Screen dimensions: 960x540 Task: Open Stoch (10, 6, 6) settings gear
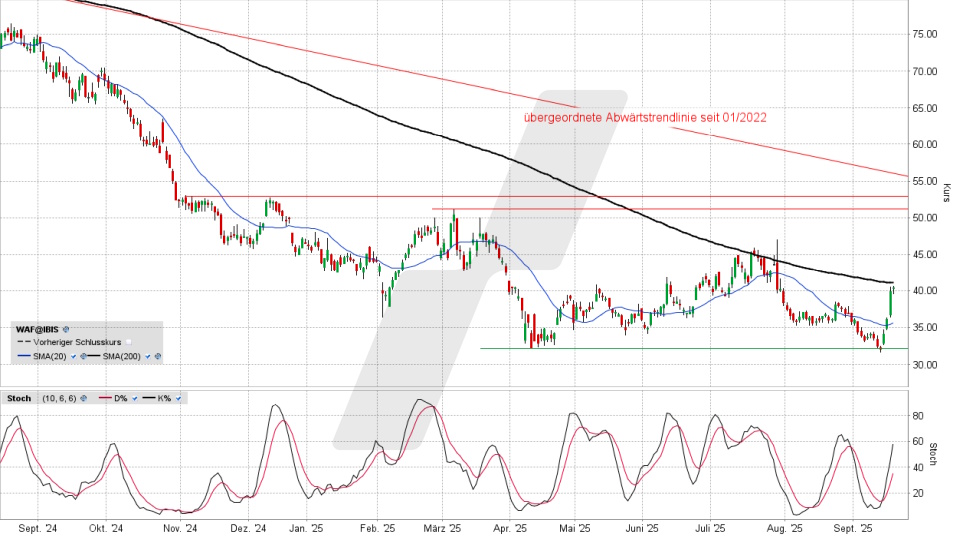pos(83,398)
